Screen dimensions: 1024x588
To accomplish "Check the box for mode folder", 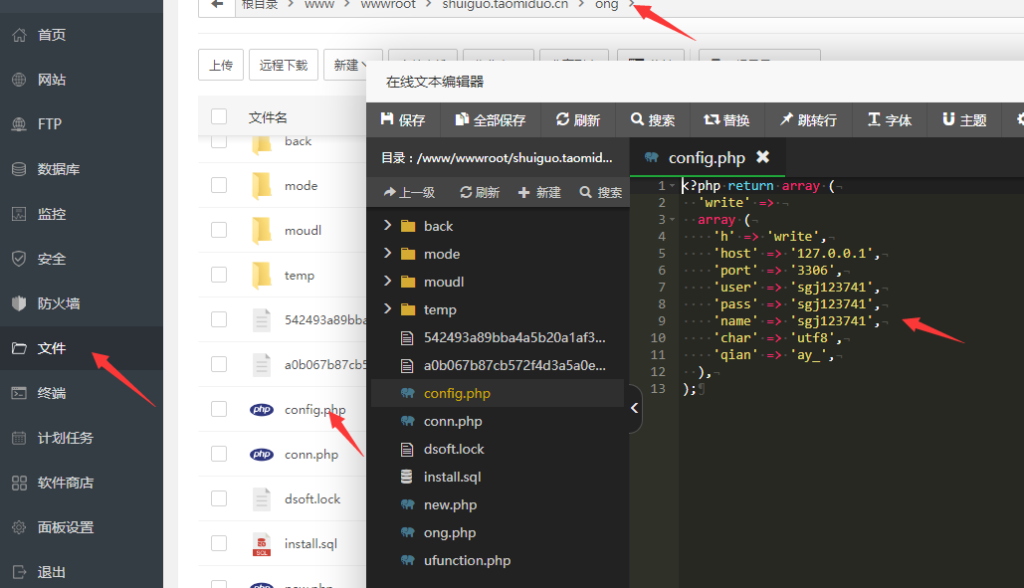I will click(x=219, y=186).
